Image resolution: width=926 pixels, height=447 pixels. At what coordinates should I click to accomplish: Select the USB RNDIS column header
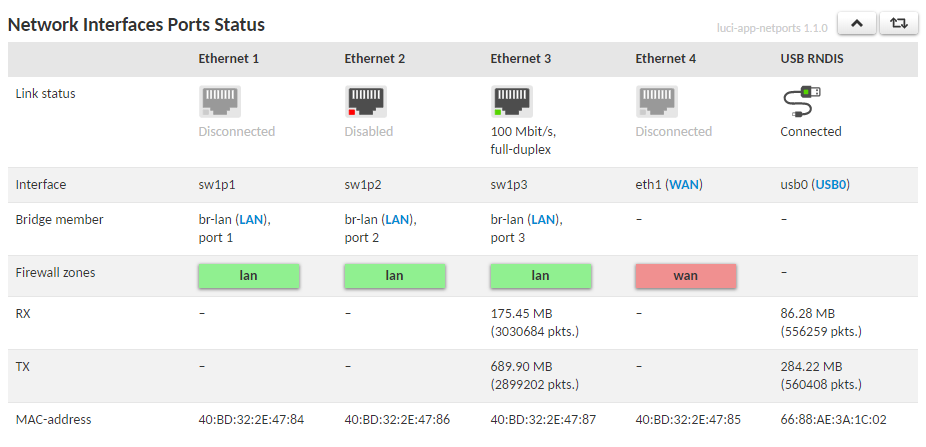tap(812, 59)
